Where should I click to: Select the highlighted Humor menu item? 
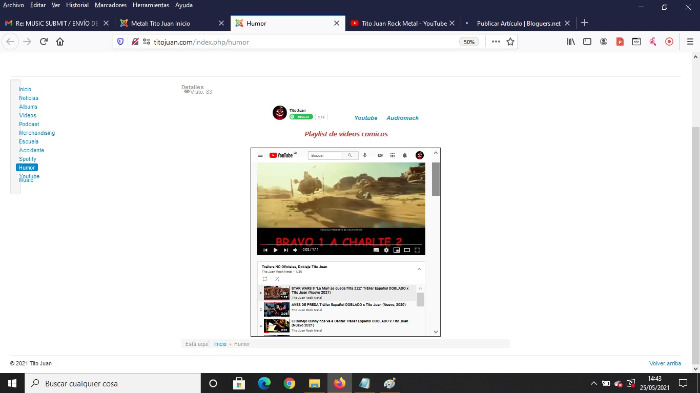coord(27,167)
